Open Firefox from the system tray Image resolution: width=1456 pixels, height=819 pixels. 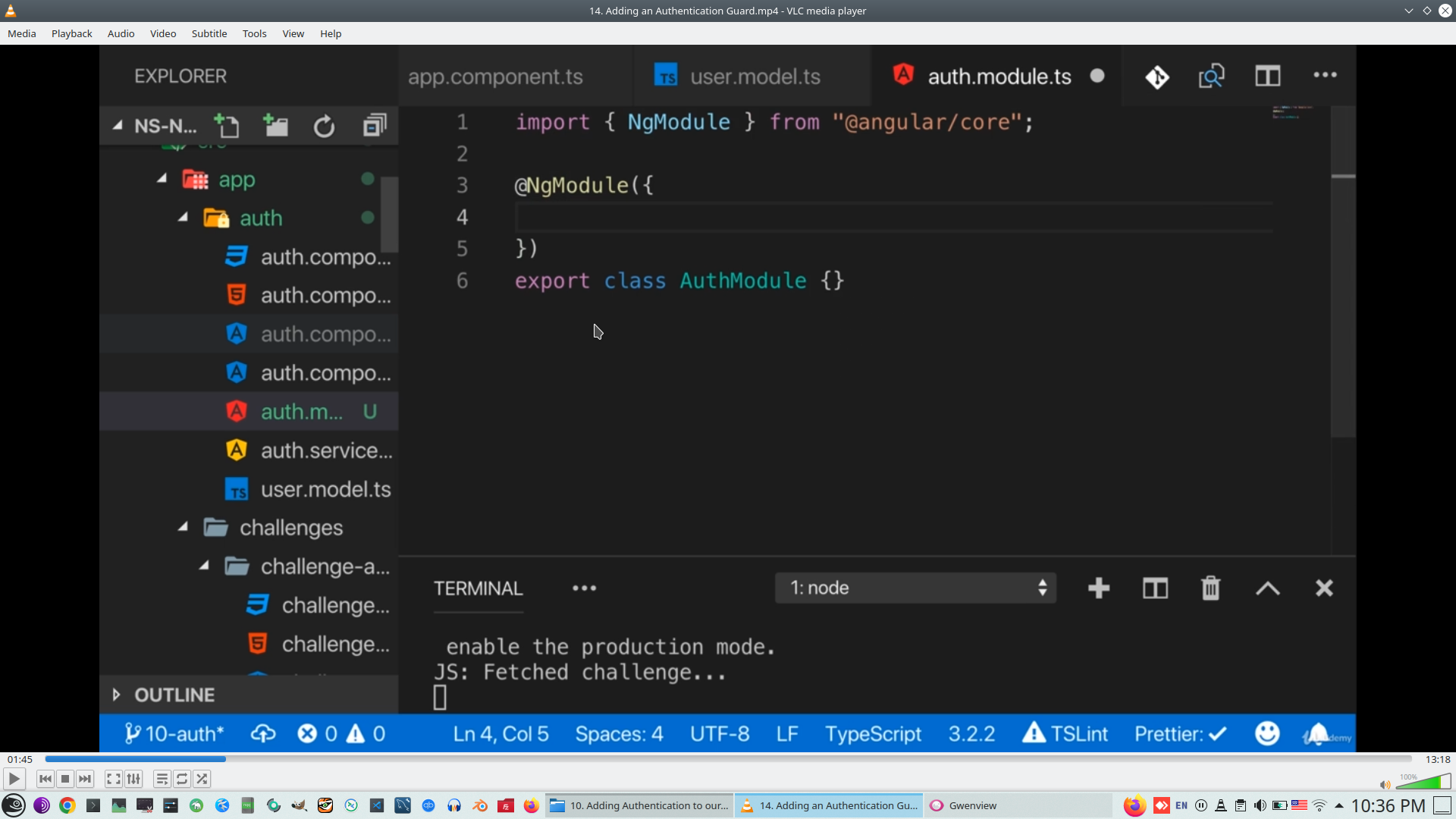(1134, 805)
